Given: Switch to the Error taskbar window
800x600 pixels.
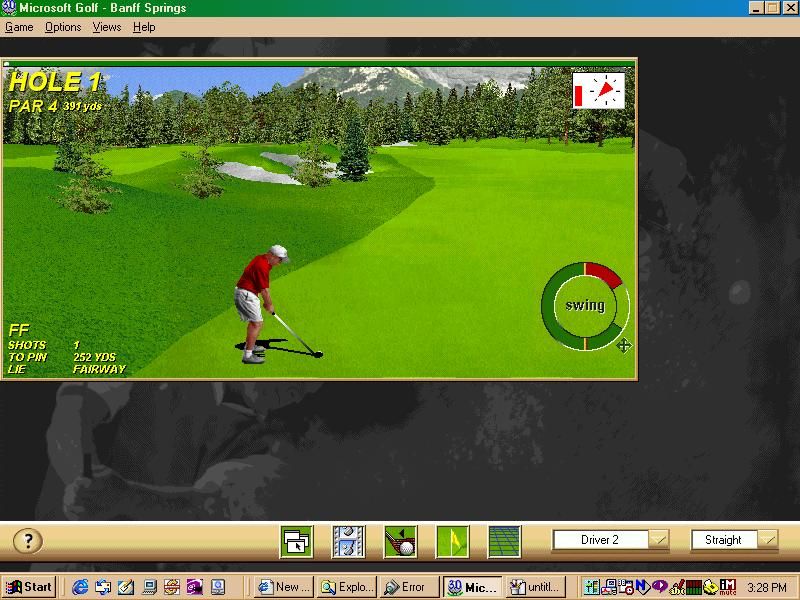Looking at the screenshot, I should (408, 587).
